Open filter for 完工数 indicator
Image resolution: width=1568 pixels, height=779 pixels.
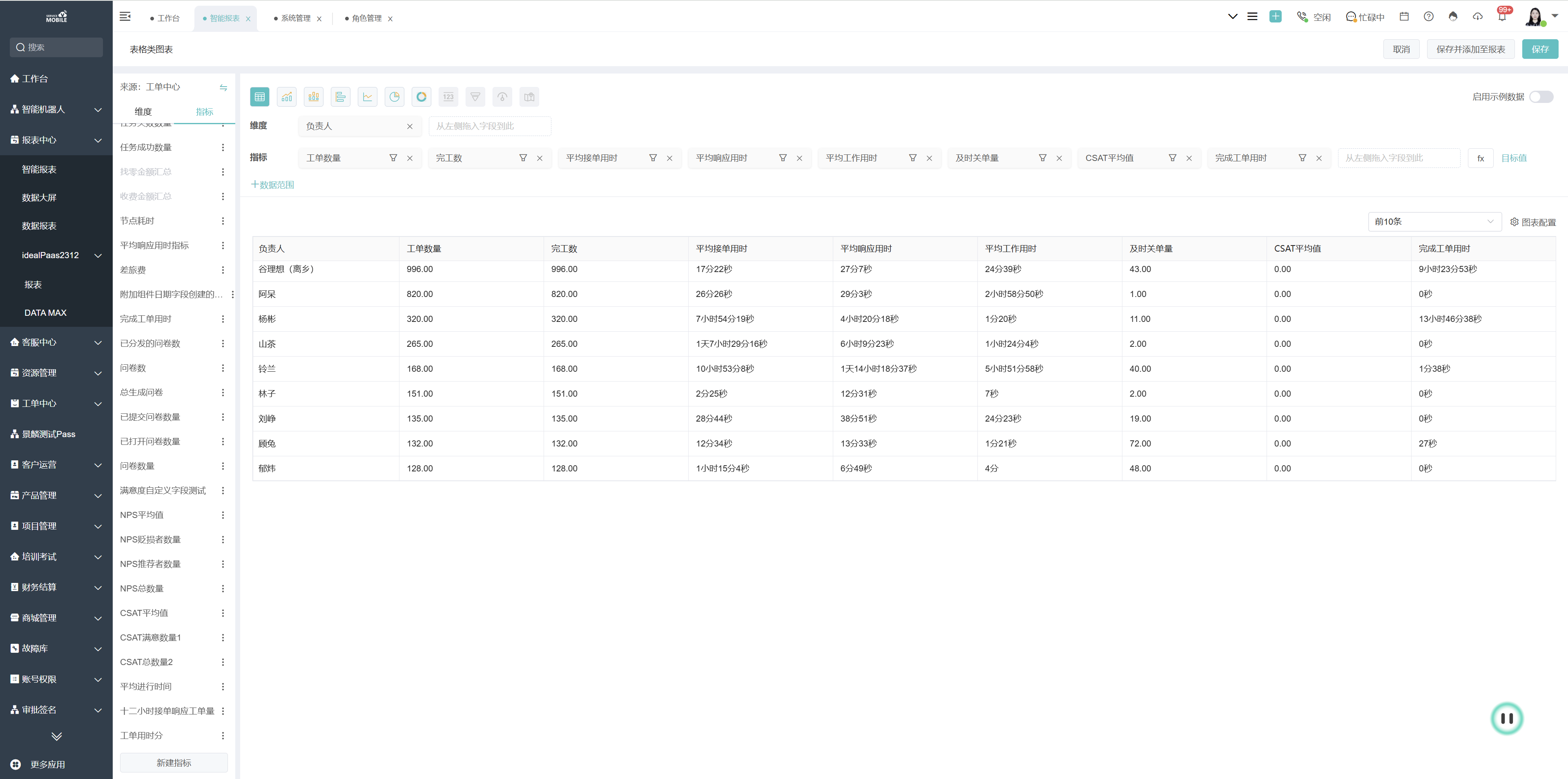(523, 158)
